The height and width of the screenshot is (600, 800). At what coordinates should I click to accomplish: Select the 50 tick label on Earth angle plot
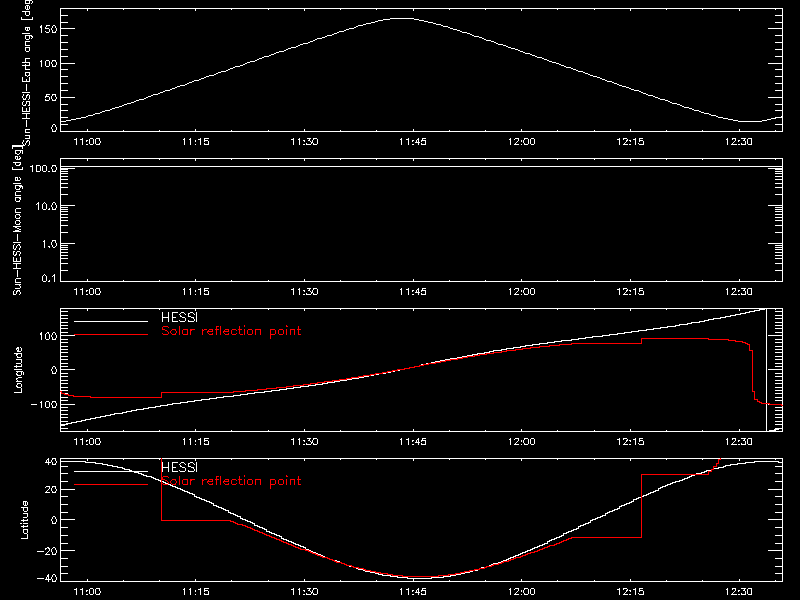pyautogui.click(x=51, y=97)
